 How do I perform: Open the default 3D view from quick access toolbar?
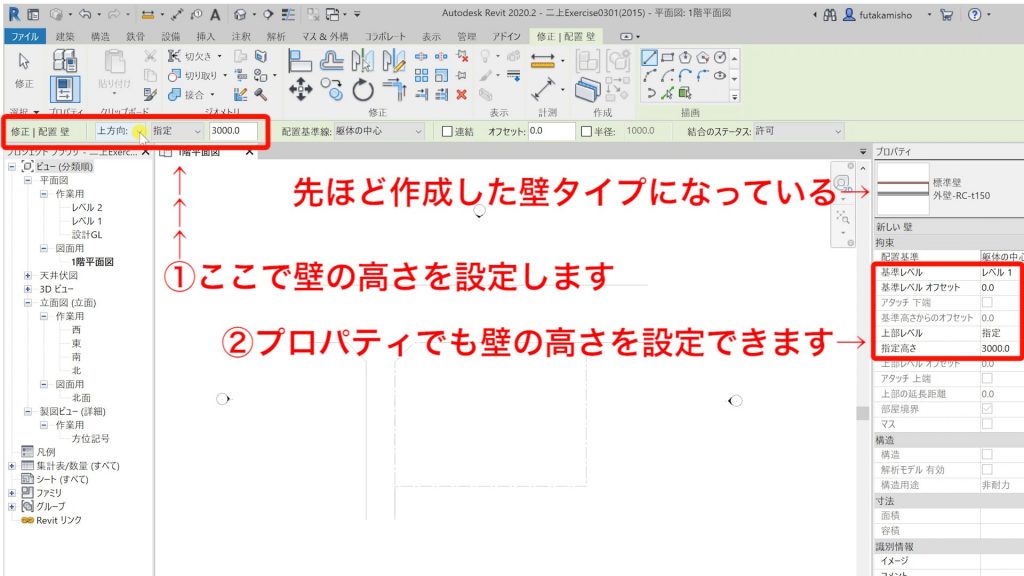240,14
